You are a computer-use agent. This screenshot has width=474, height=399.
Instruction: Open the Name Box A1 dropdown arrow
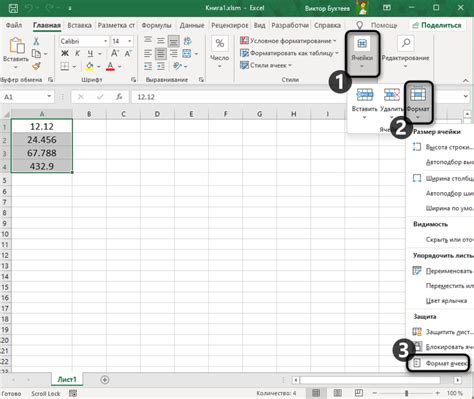[x=49, y=97]
